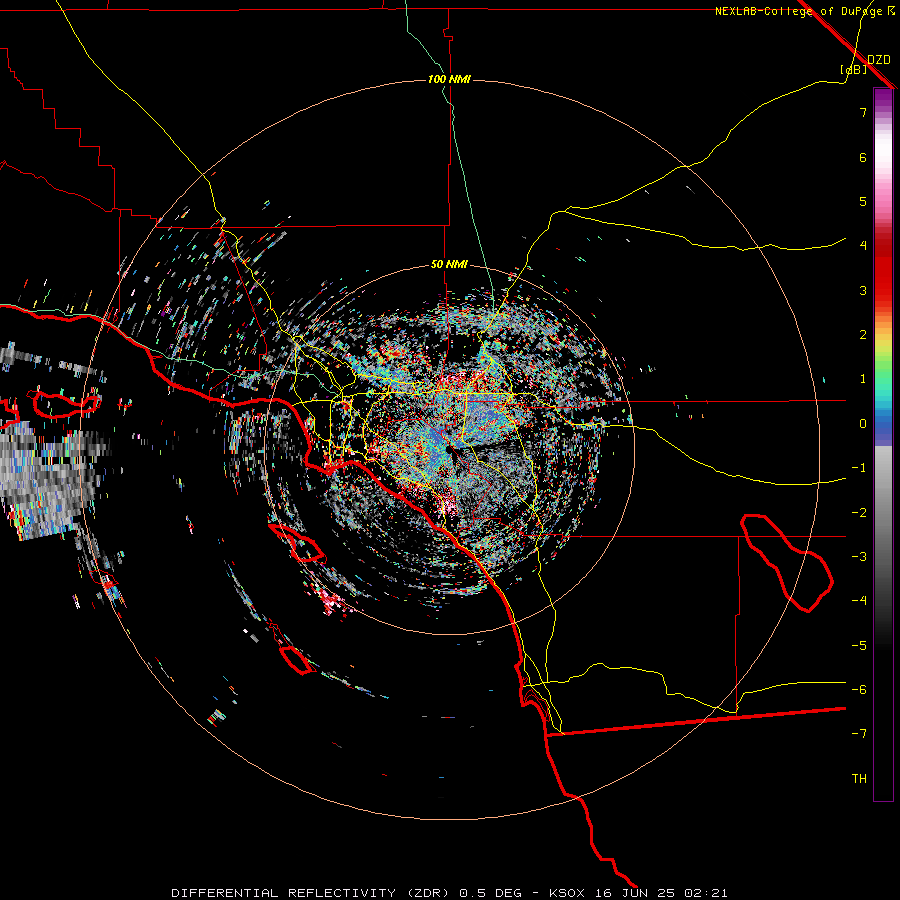Click the 7 value on color scale
Viewport: 900px width, 900px height.
pos(863,112)
